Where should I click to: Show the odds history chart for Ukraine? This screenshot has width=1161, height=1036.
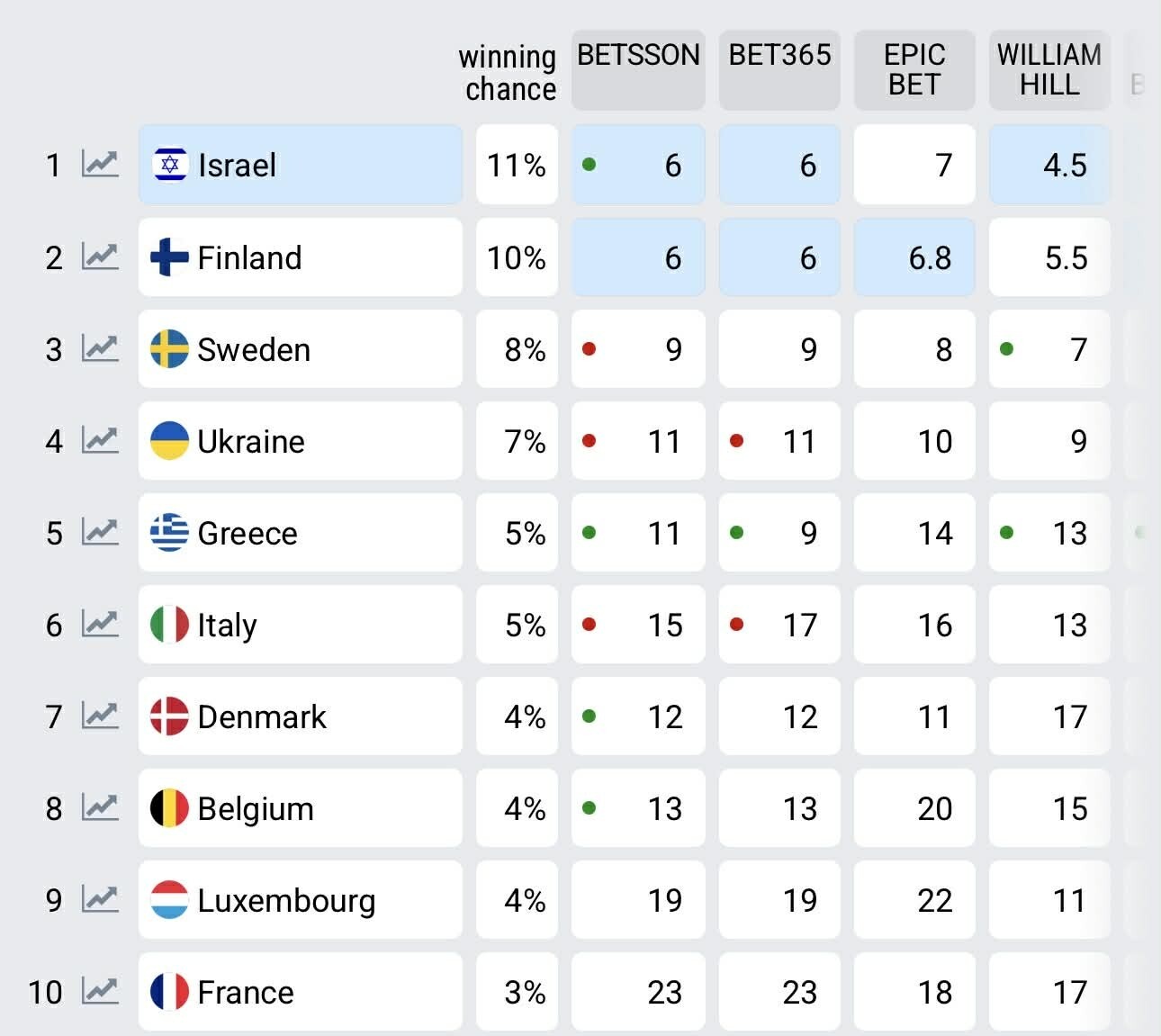pos(100,441)
